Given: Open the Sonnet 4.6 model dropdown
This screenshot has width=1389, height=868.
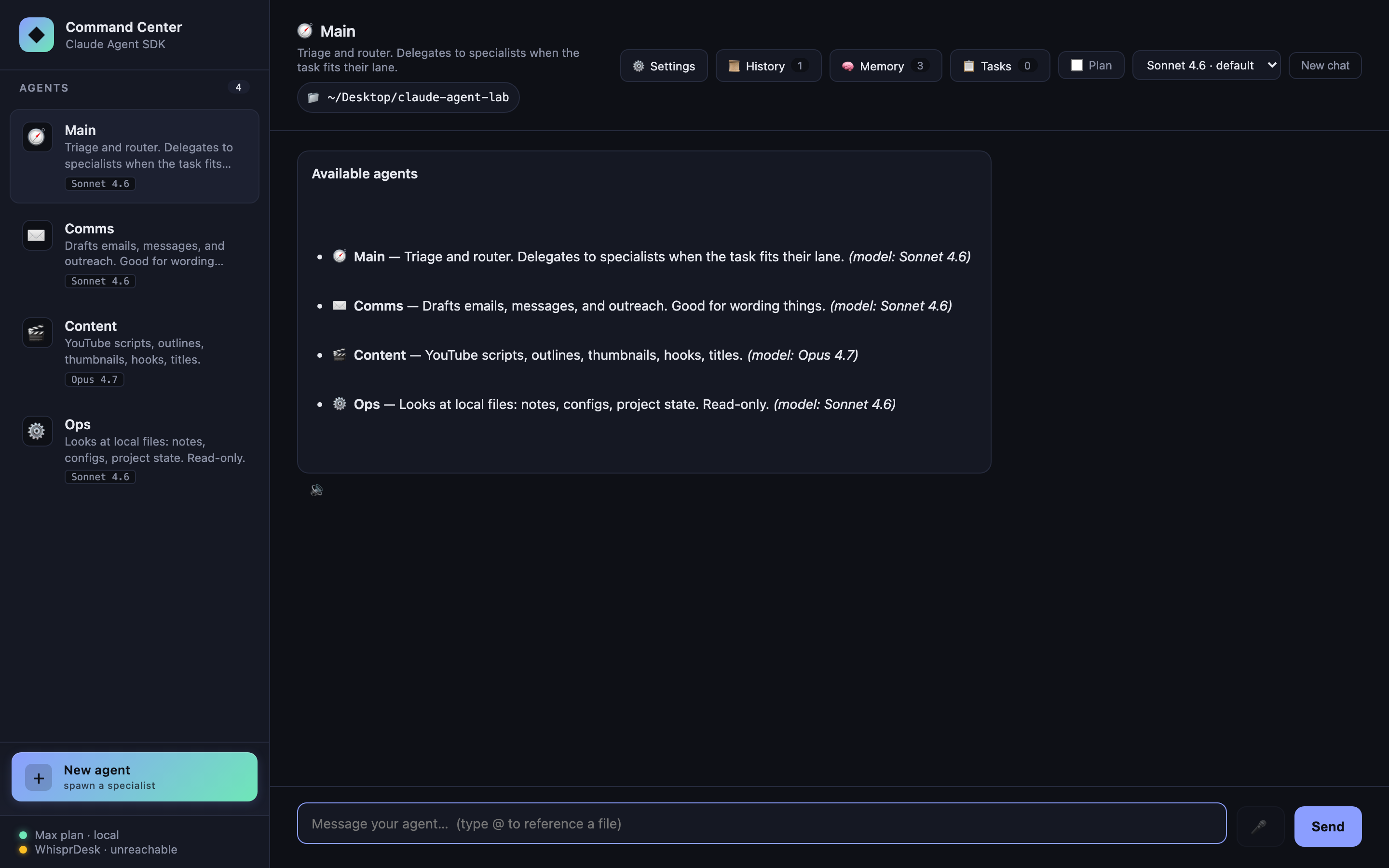Looking at the screenshot, I should [1206, 65].
